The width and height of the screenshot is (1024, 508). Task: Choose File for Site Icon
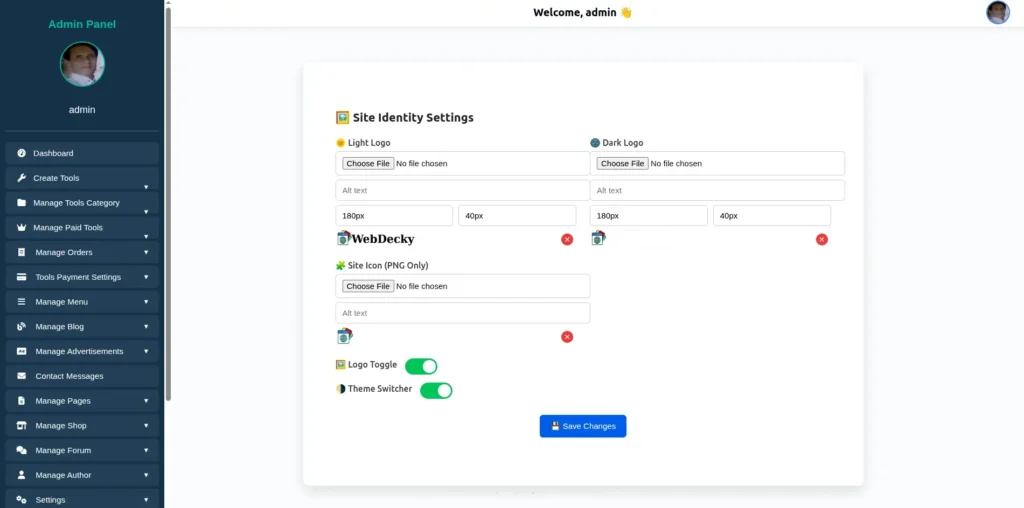pyautogui.click(x=368, y=286)
